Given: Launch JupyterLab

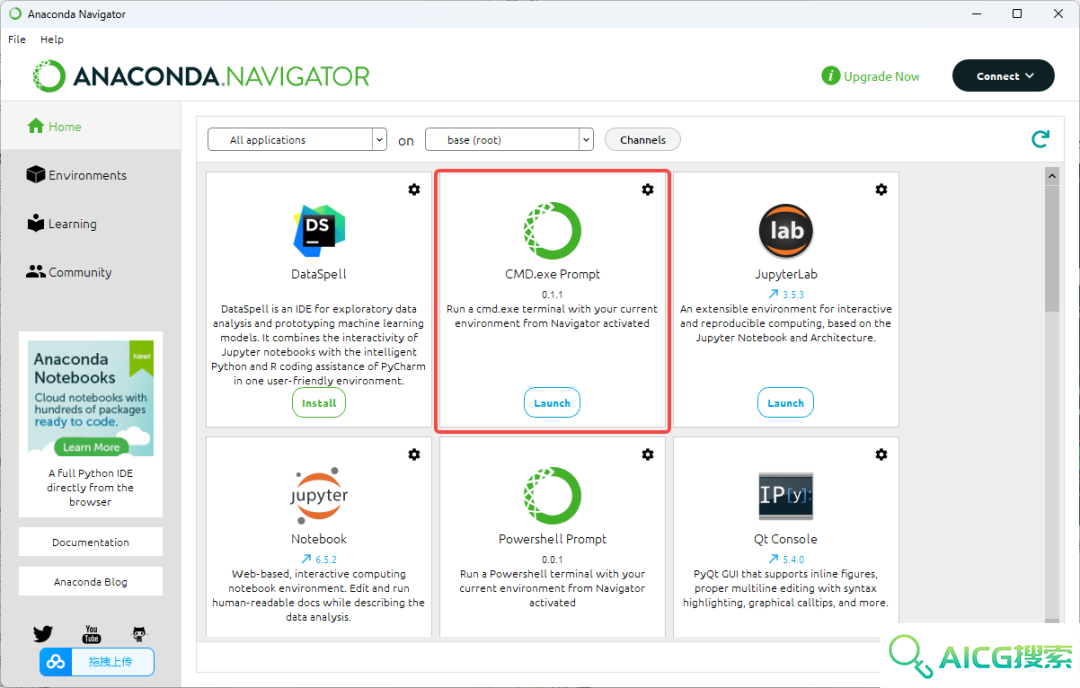Looking at the screenshot, I should (x=786, y=403).
